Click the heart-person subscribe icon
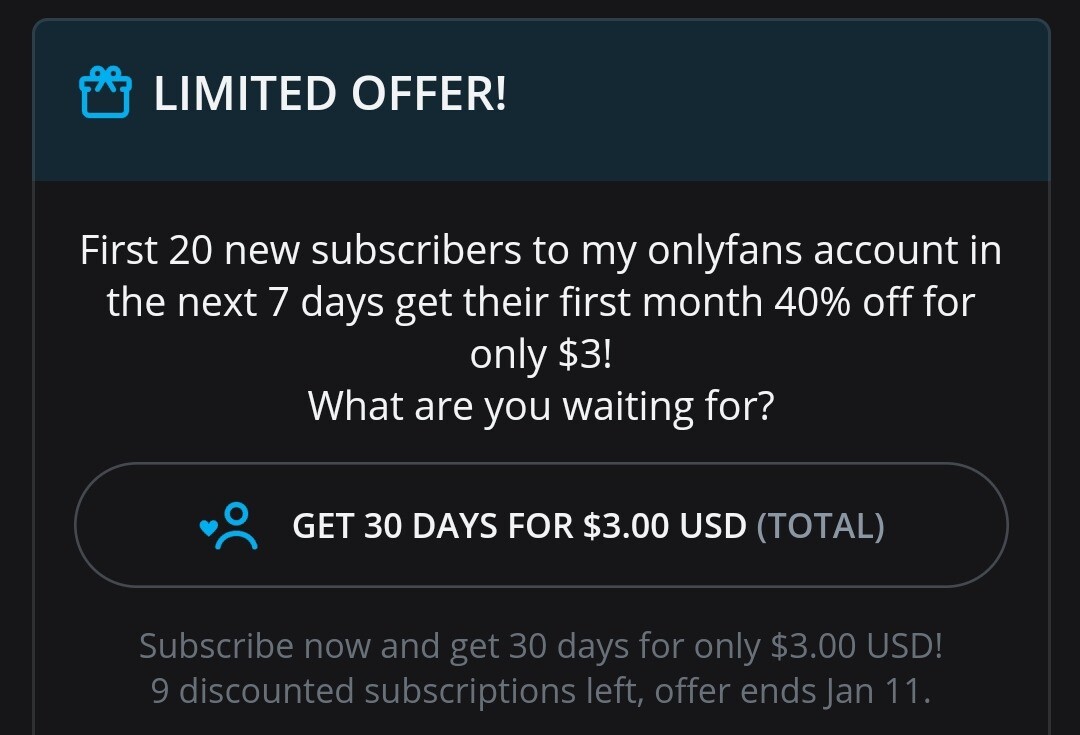Image resolution: width=1080 pixels, height=735 pixels. point(230,525)
